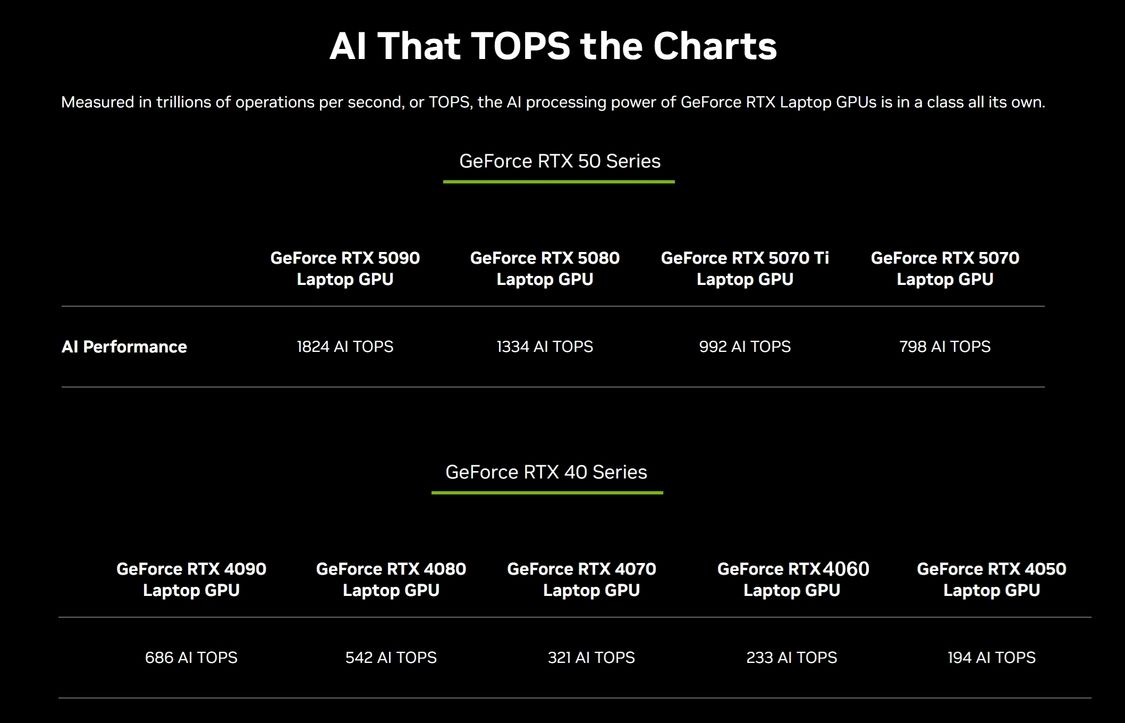Image resolution: width=1125 pixels, height=723 pixels.
Task: Click the 194 AI TOPS value
Action: coord(992,658)
